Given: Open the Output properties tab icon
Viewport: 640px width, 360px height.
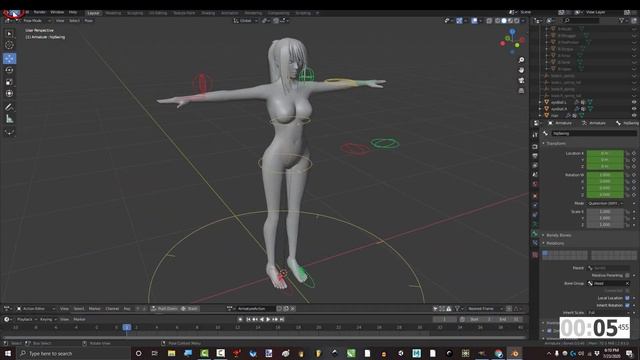Looking at the screenshot, I should point(535,156).
